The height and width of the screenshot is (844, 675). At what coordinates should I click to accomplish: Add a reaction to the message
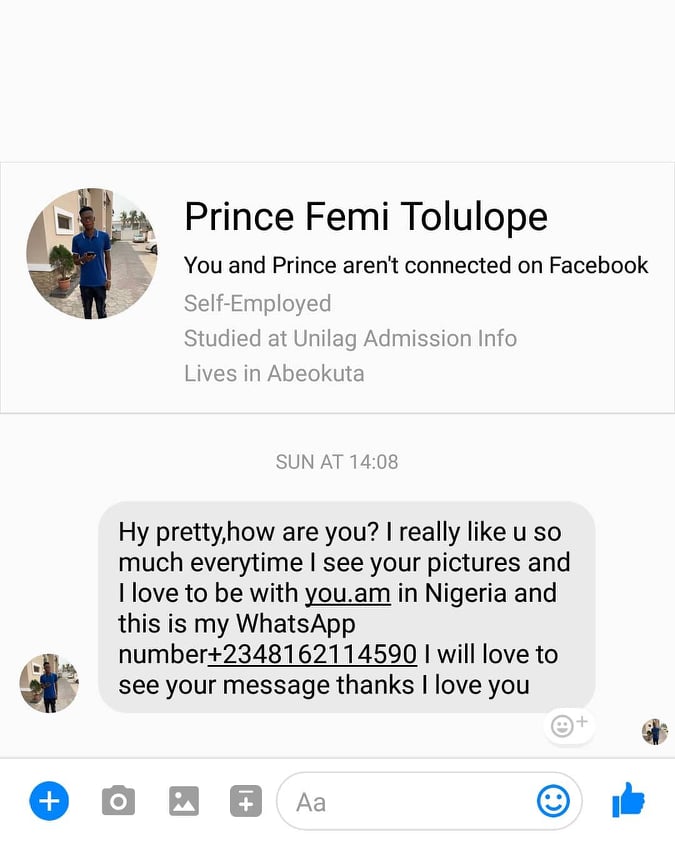tap(569, 726)
